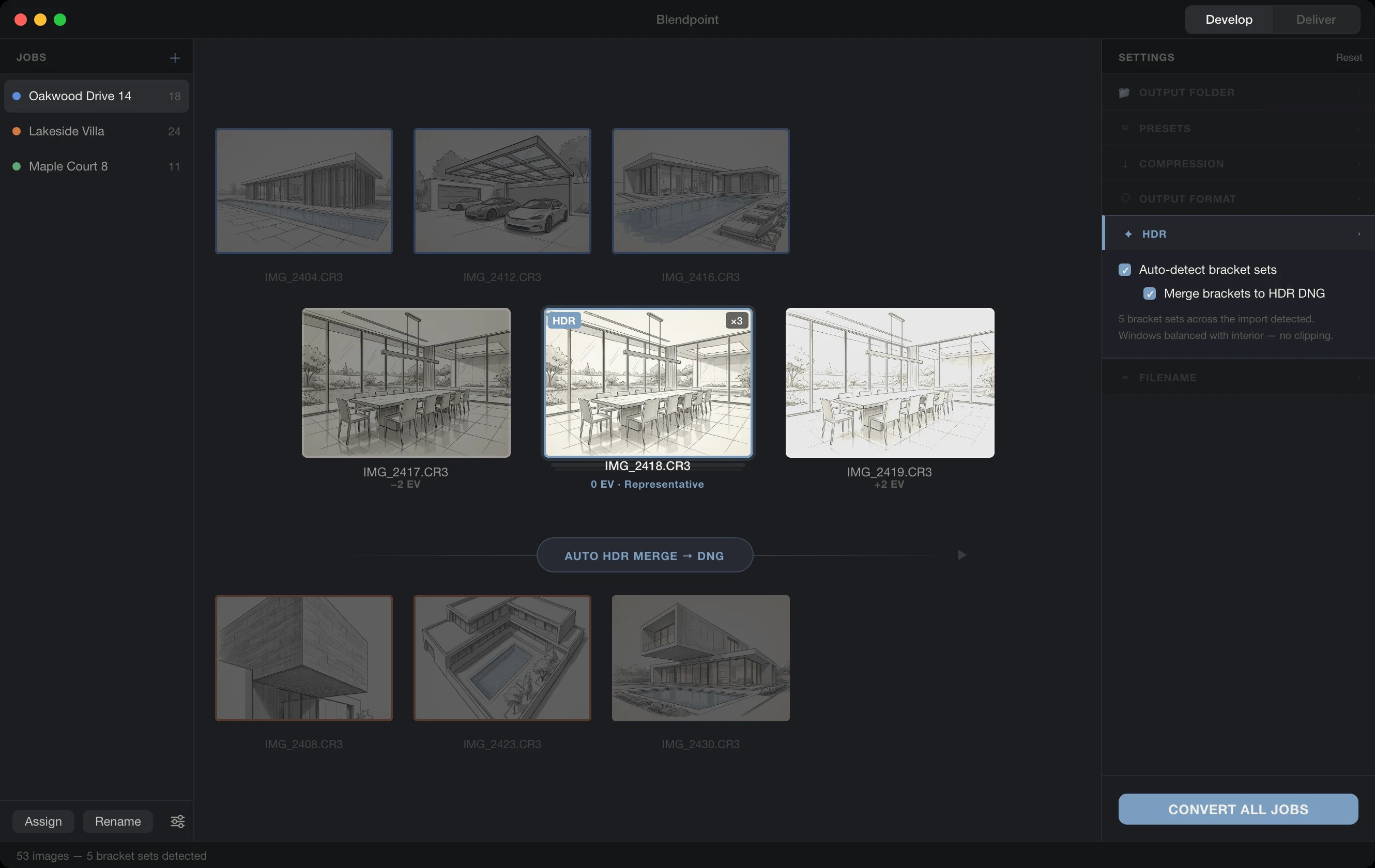Click the count 11 on Maple Court
1375x868 pixels.
[x=174, y=167]
